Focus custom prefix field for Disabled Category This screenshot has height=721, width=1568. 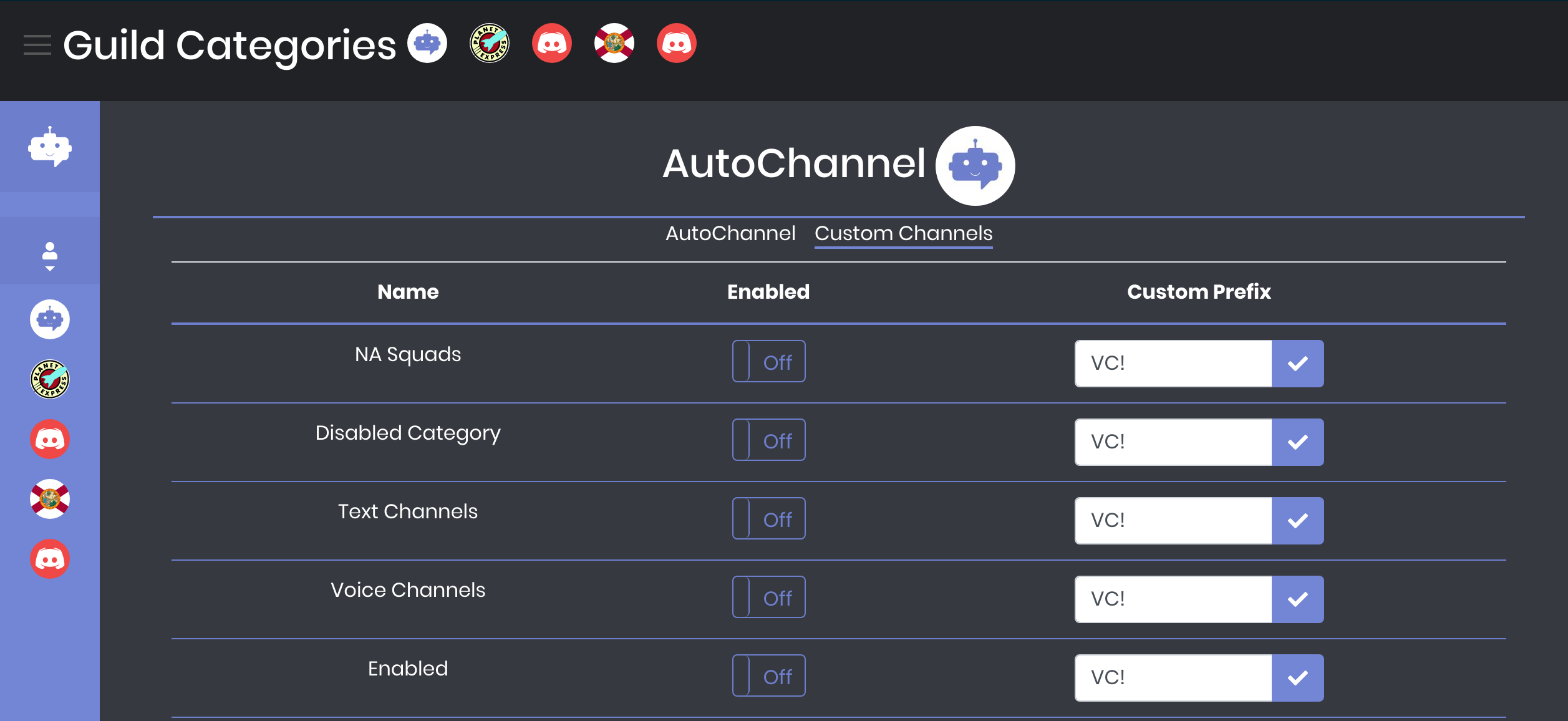[x=1173, y=442]
